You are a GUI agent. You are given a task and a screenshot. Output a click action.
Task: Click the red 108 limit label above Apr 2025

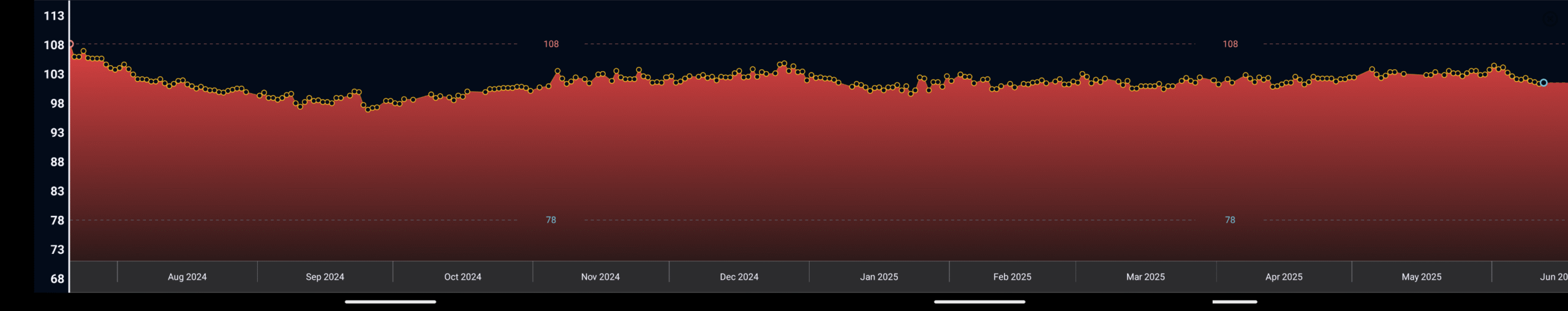pos(1230,44)
